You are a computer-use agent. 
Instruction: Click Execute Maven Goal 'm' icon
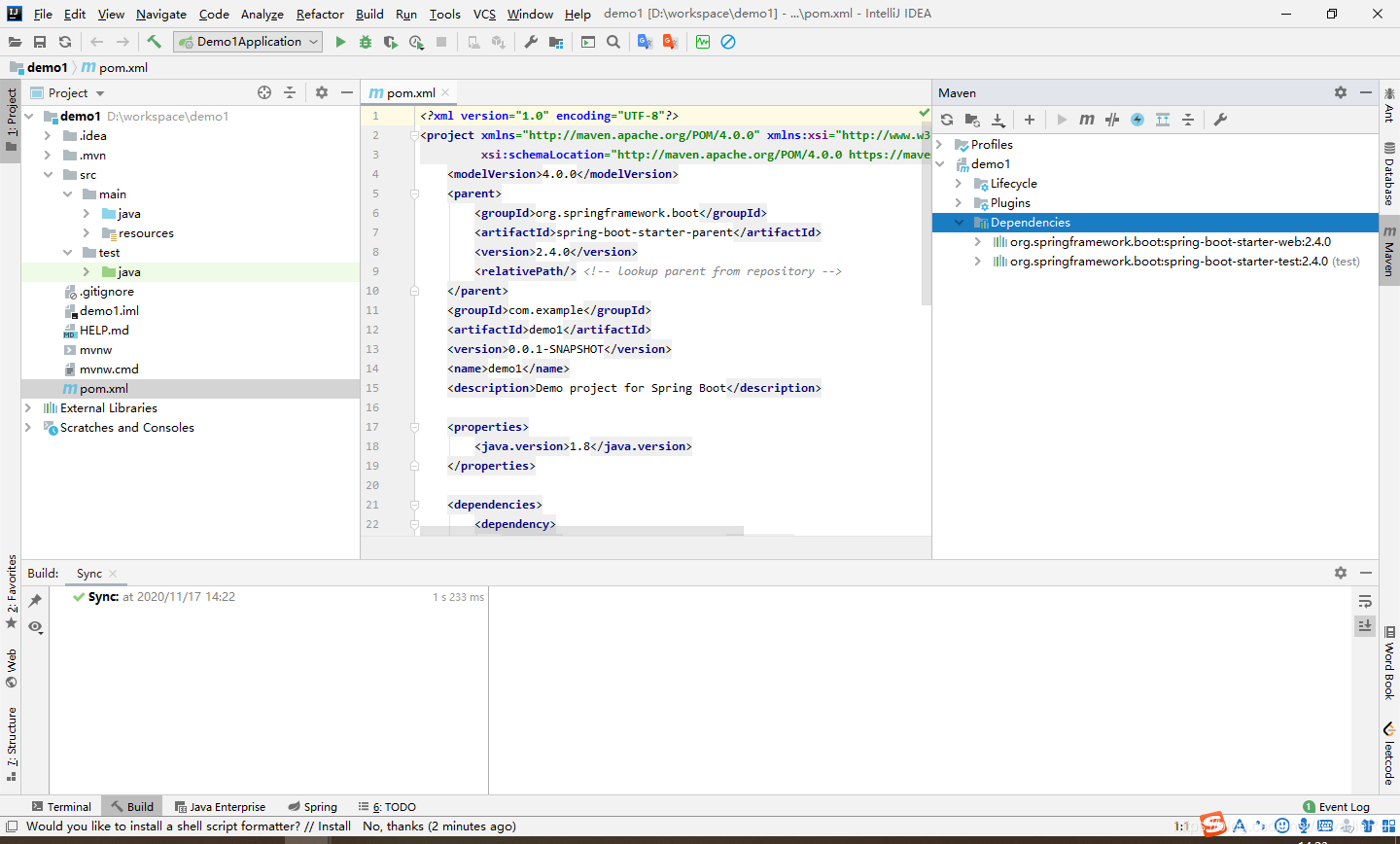point(1087,120)
